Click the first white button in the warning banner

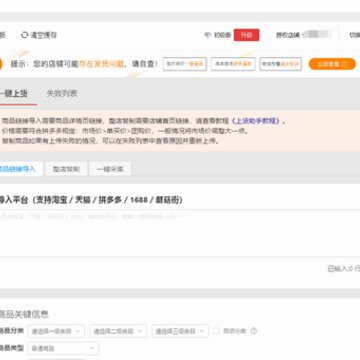pos(185,64)
